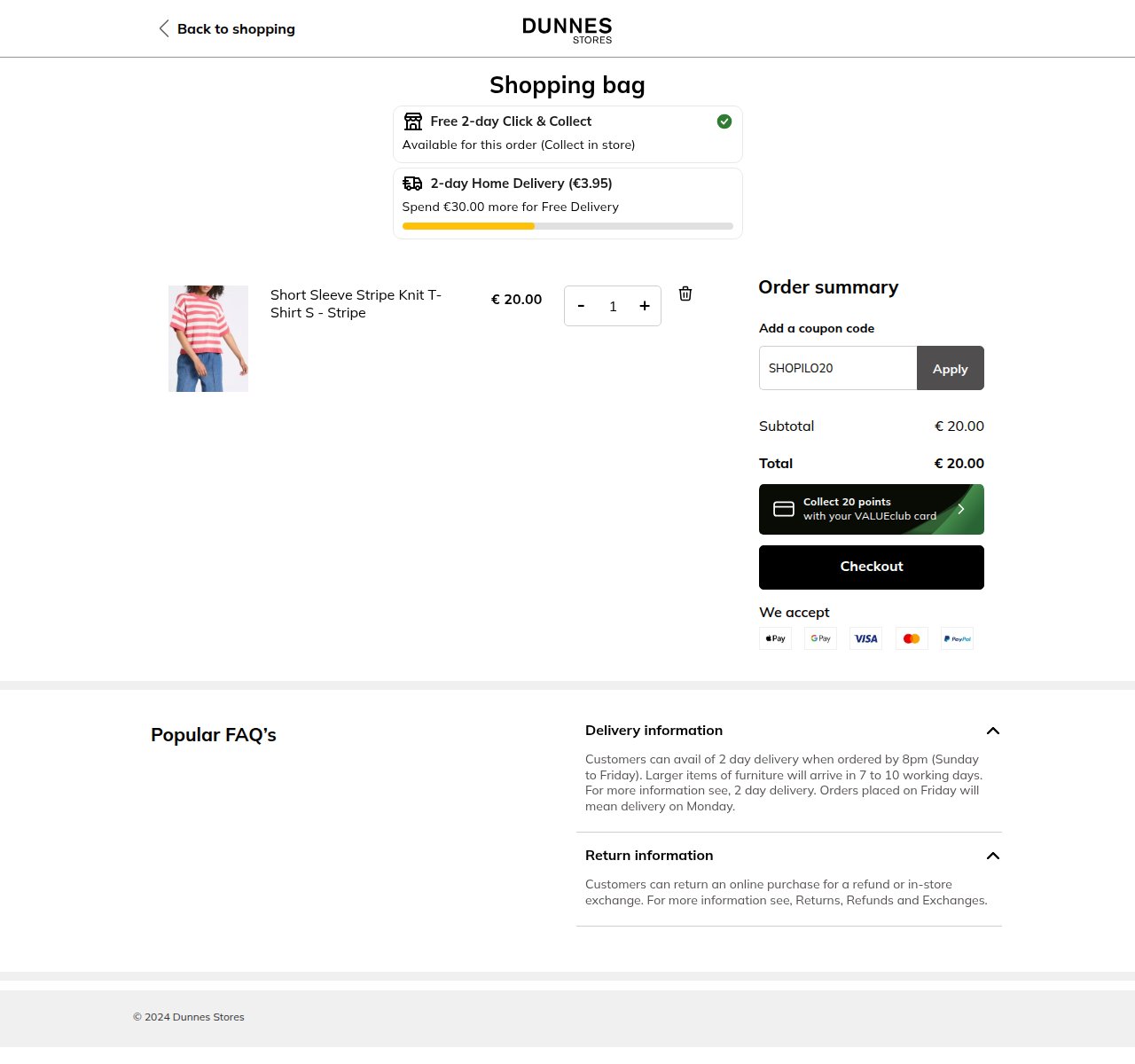Click 'Spend €30.00 more for Free Delivery' text
This screenshot has height=1064, width=1135.
(x=511, y=207)
